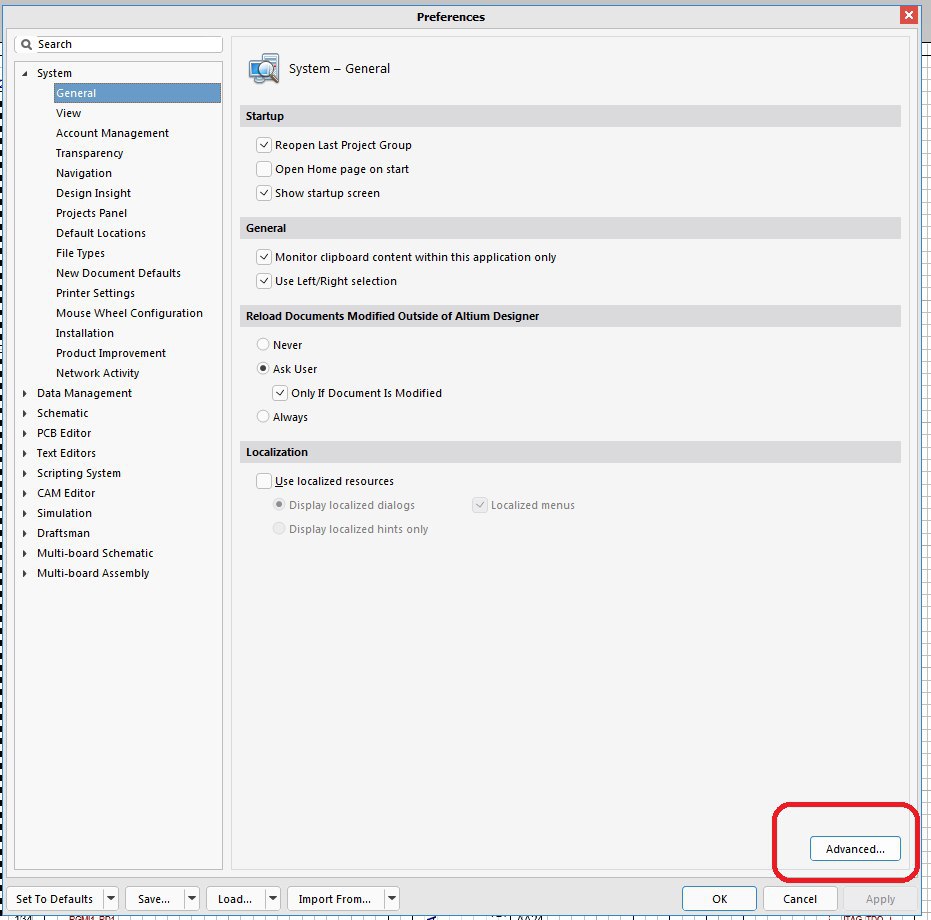The height and width of the screenshot is (920, 931).
Task: Click the PCB Editor label
Action: coord(64,434)
